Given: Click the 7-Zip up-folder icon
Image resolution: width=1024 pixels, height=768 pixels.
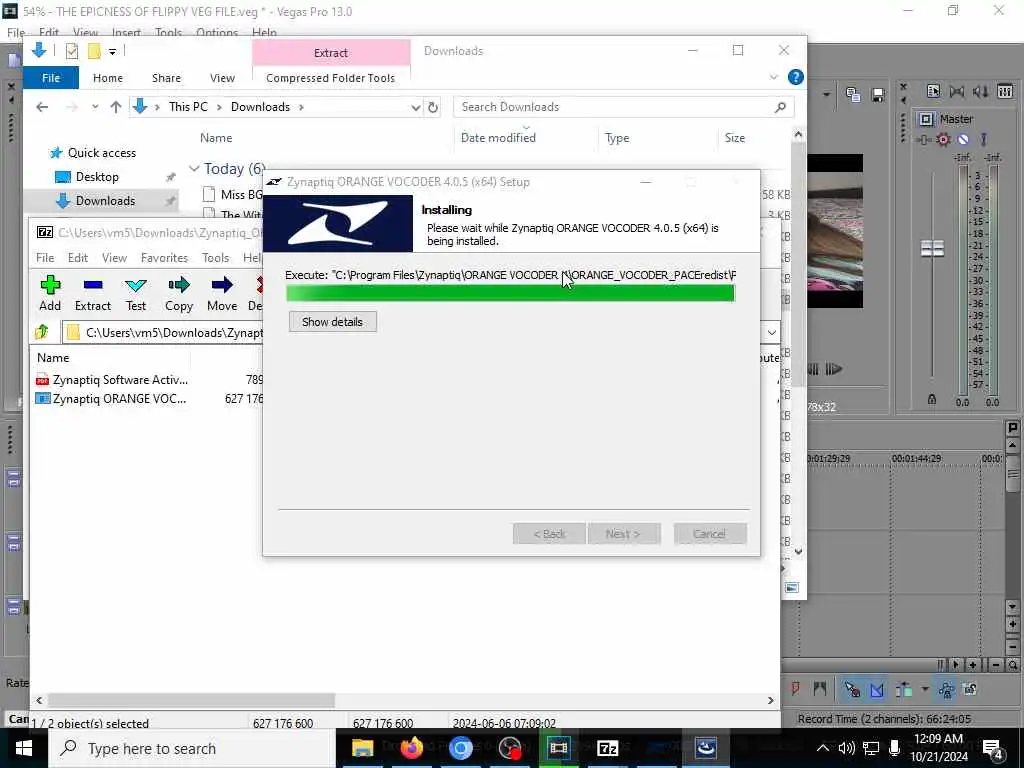Looking at the screenshot, I should (x=42, y=332).
